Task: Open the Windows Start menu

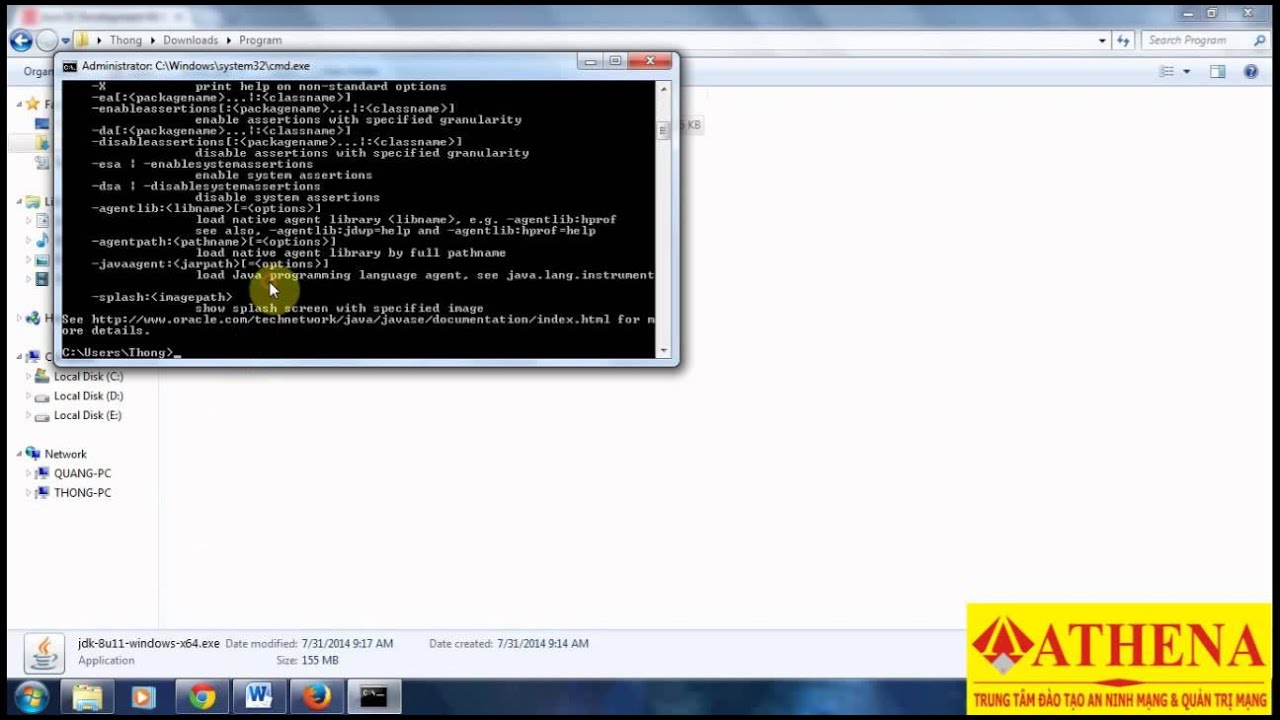Action: (x=32, y=696)
